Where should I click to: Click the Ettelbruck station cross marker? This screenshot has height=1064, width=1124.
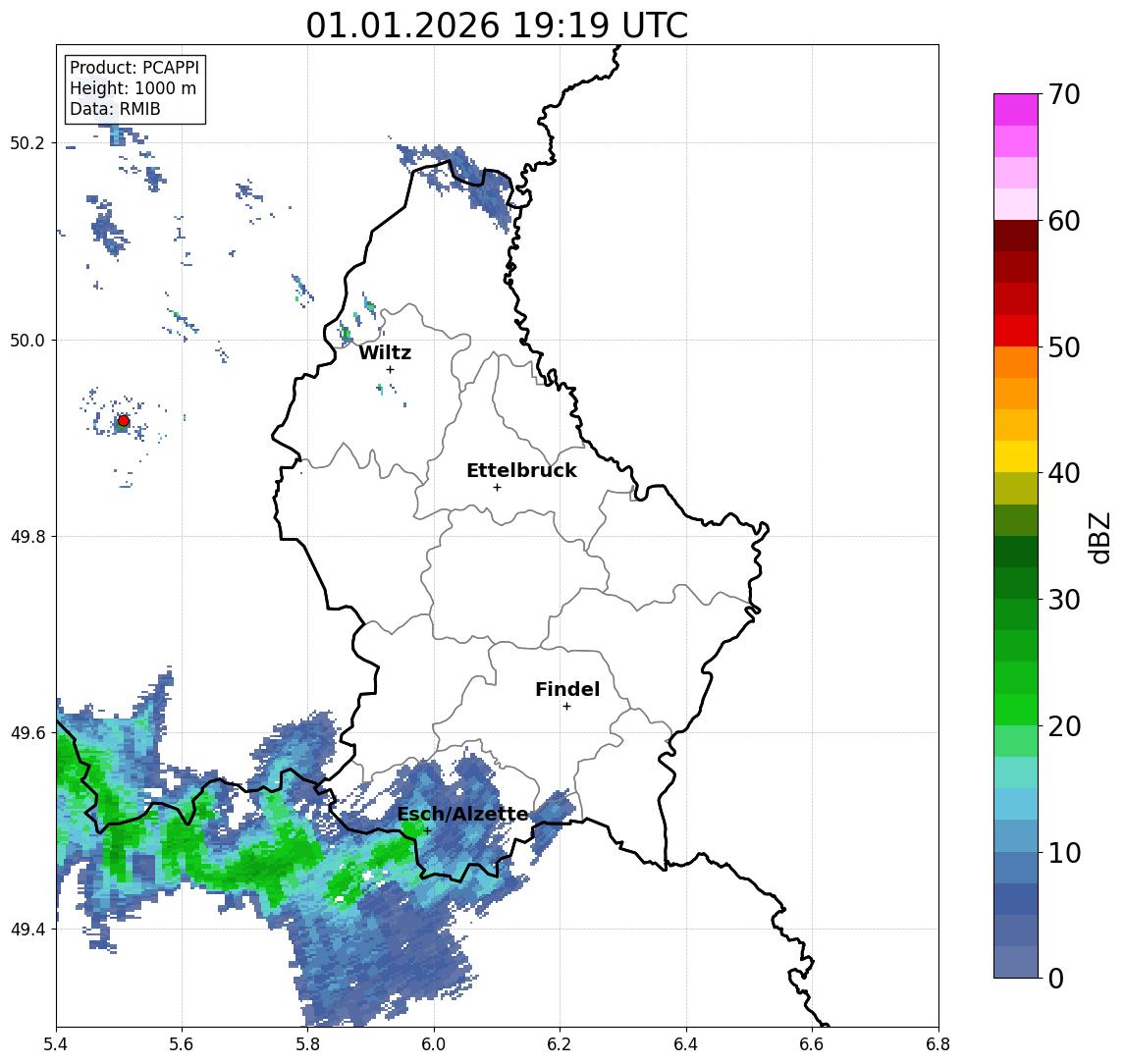[x=497, y=488]
